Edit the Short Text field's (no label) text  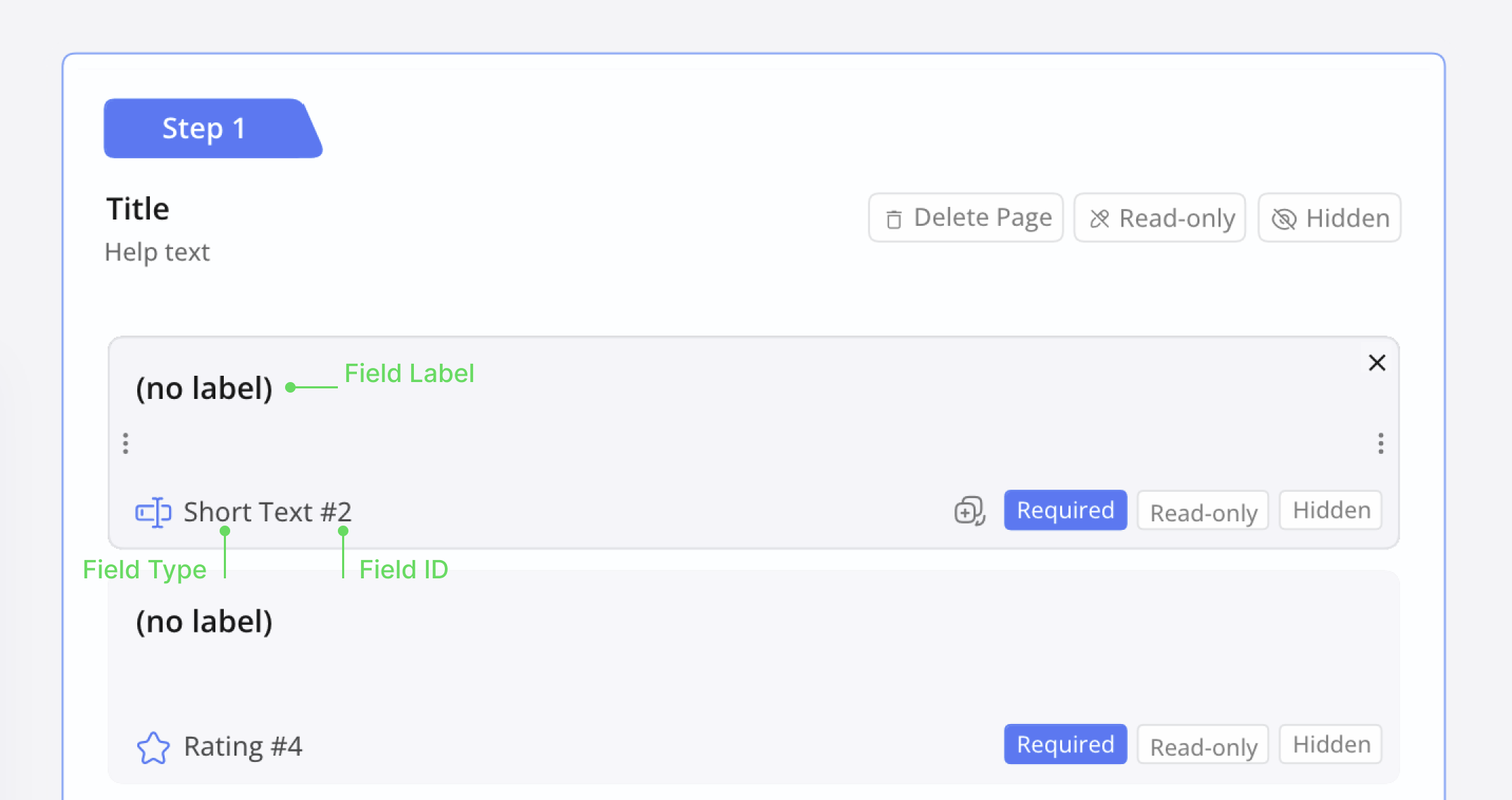pyautogui.click(x=204, y=388)
